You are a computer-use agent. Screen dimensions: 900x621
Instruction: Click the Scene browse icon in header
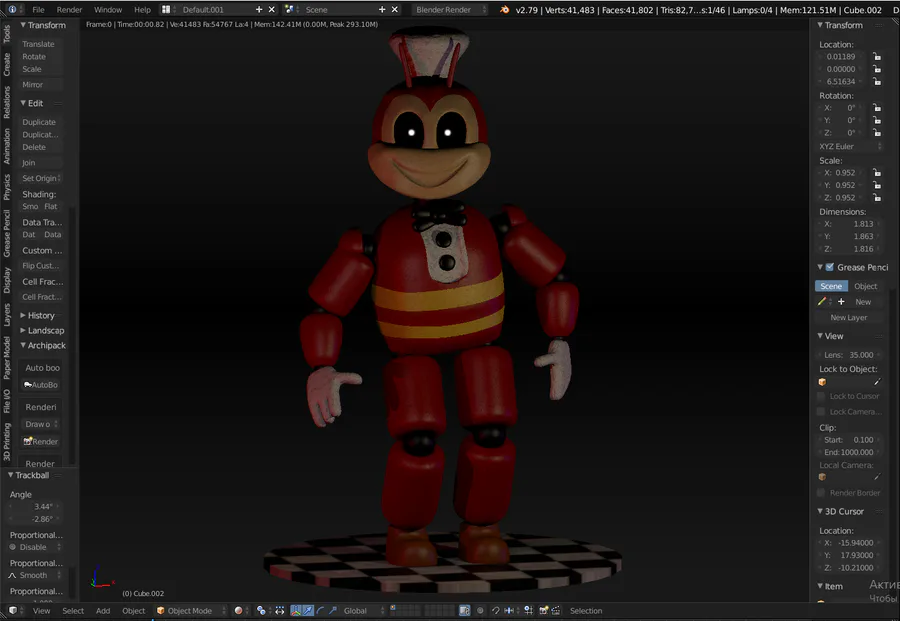coord(289,9)
